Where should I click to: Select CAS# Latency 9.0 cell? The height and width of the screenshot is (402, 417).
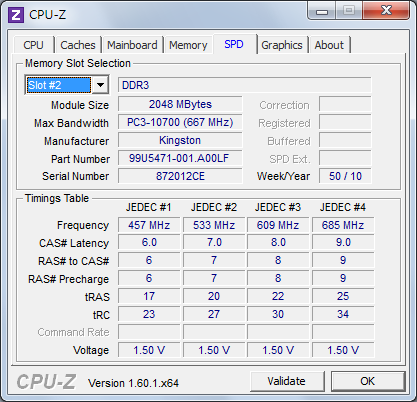point(343,242)
